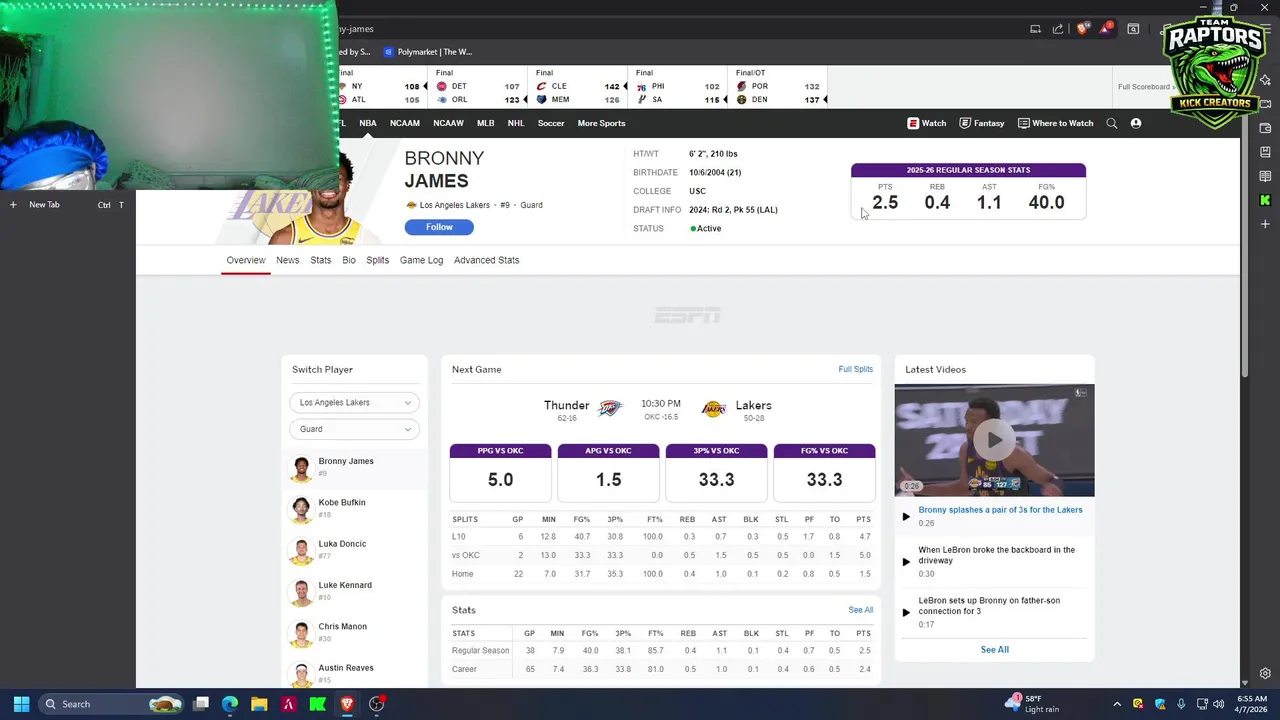1280x720 pixels.
Task: Open Full Splits link
Action: tap(855, 369)
